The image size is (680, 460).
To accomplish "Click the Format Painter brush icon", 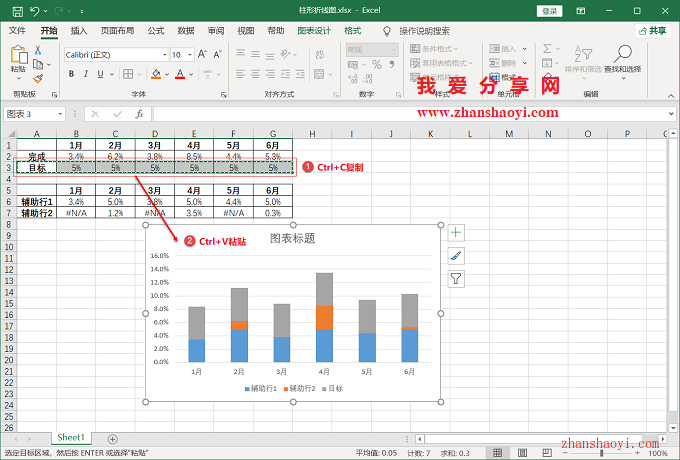I will (38, 79).
